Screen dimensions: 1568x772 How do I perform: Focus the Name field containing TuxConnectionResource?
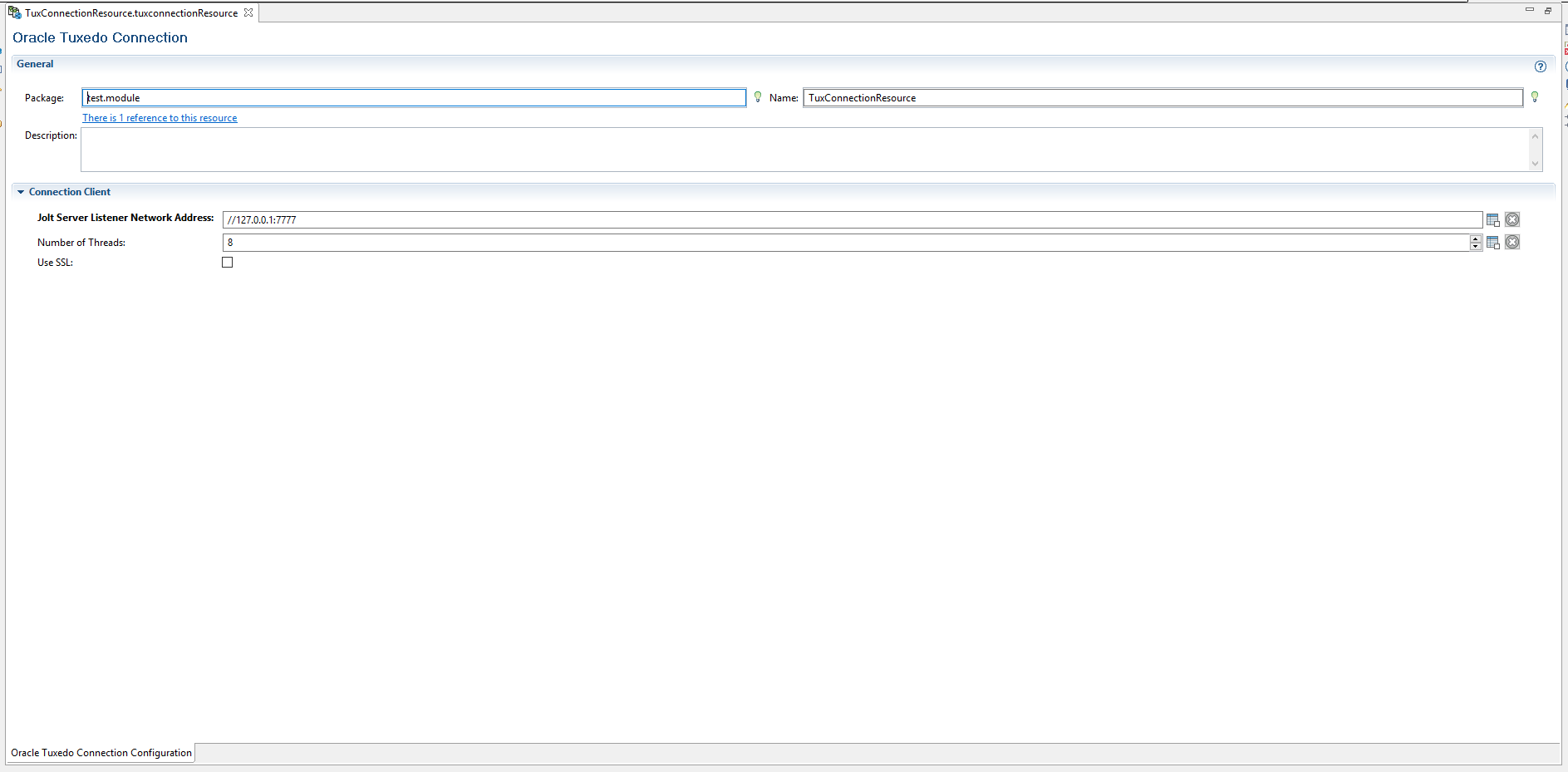click(1162, 98)
